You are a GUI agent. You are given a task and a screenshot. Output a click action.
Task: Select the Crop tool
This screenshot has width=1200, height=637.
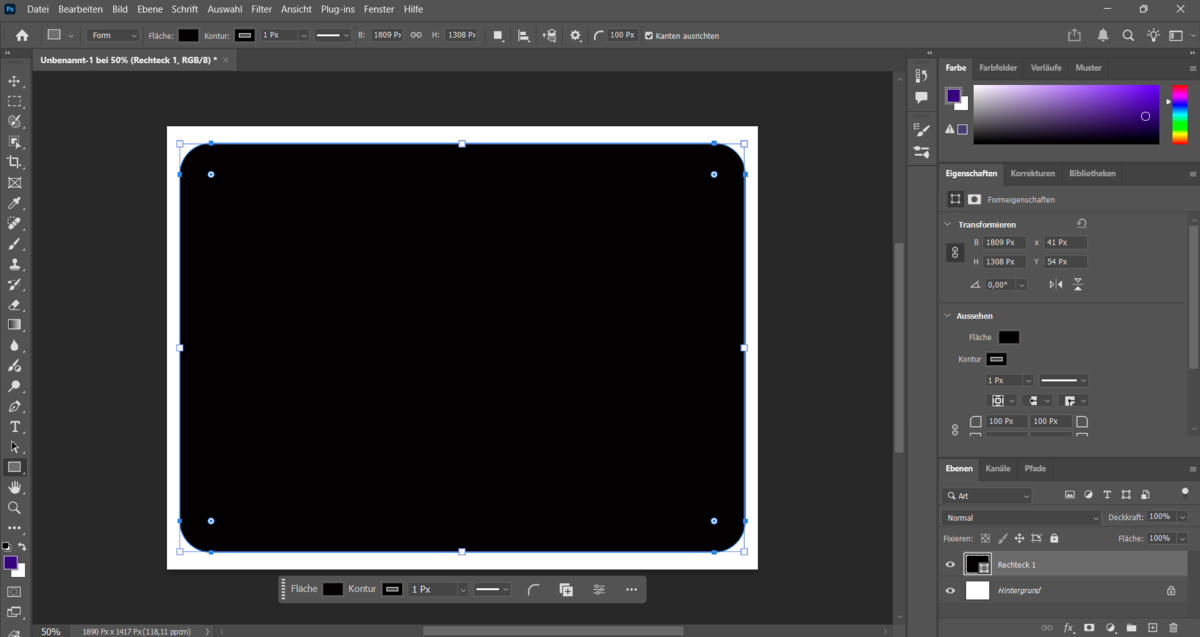[14, 162]
